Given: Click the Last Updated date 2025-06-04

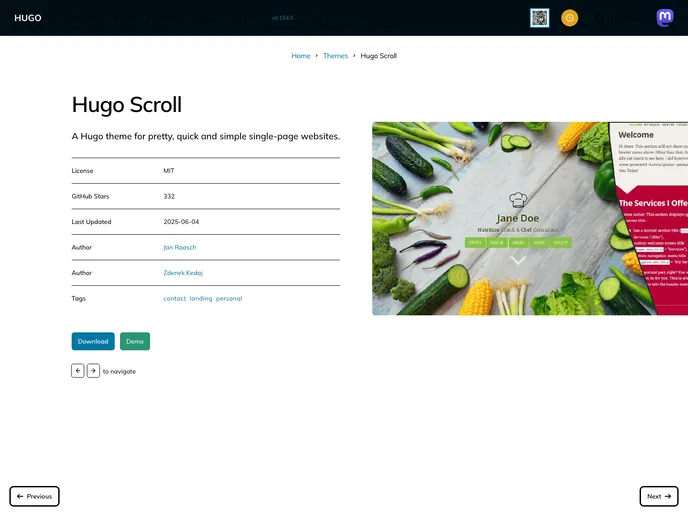Looking at the screenshot, I should [x=181, y=222].
